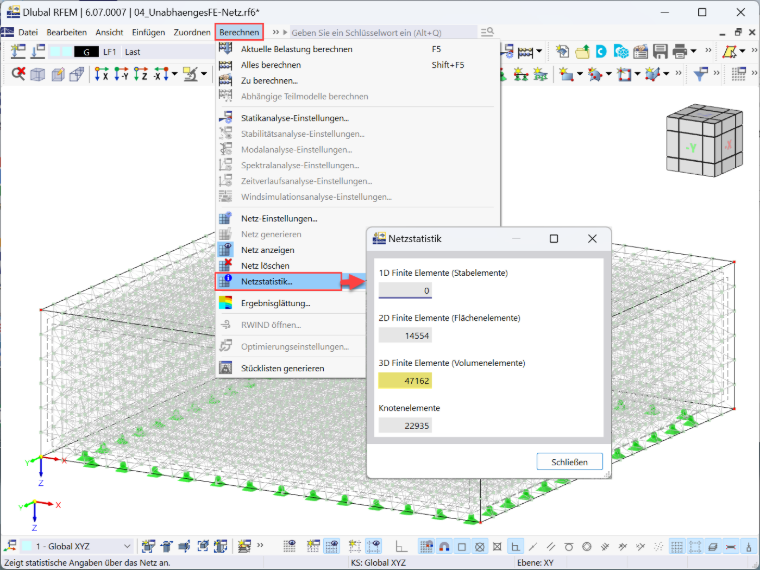Image resolution: width=760 pixels, height=570 pixels.
Task: Click the black G load case color swatch
Action: 86,51
